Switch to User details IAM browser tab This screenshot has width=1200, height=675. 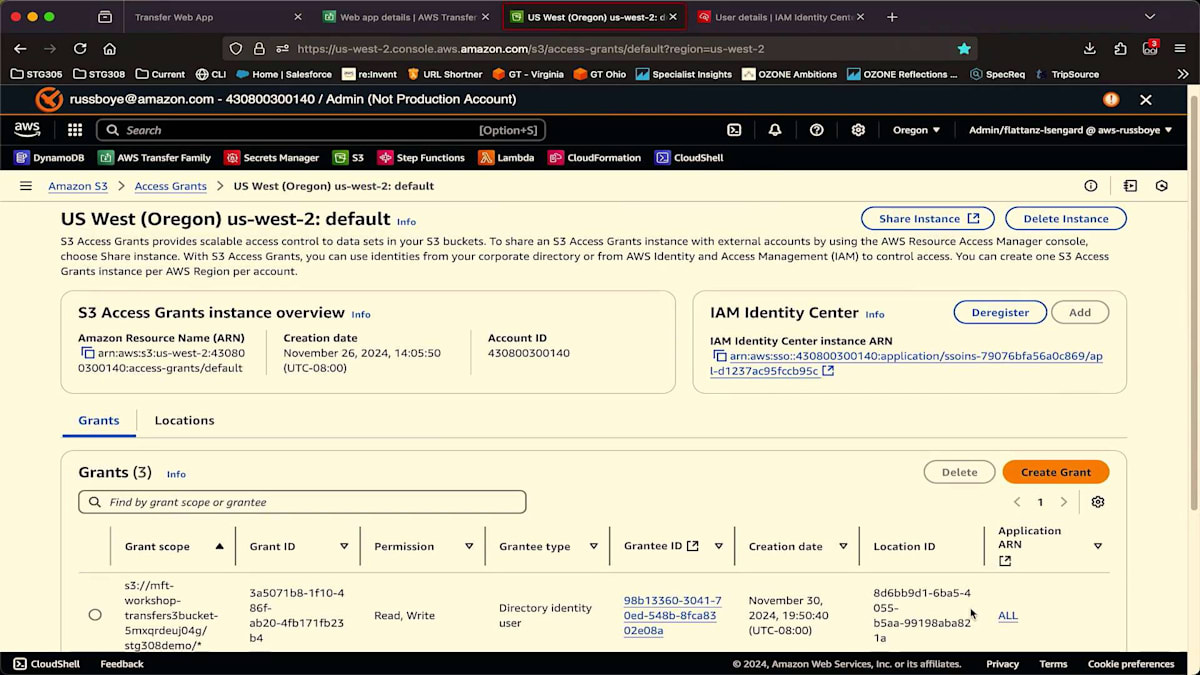point(781,17)
